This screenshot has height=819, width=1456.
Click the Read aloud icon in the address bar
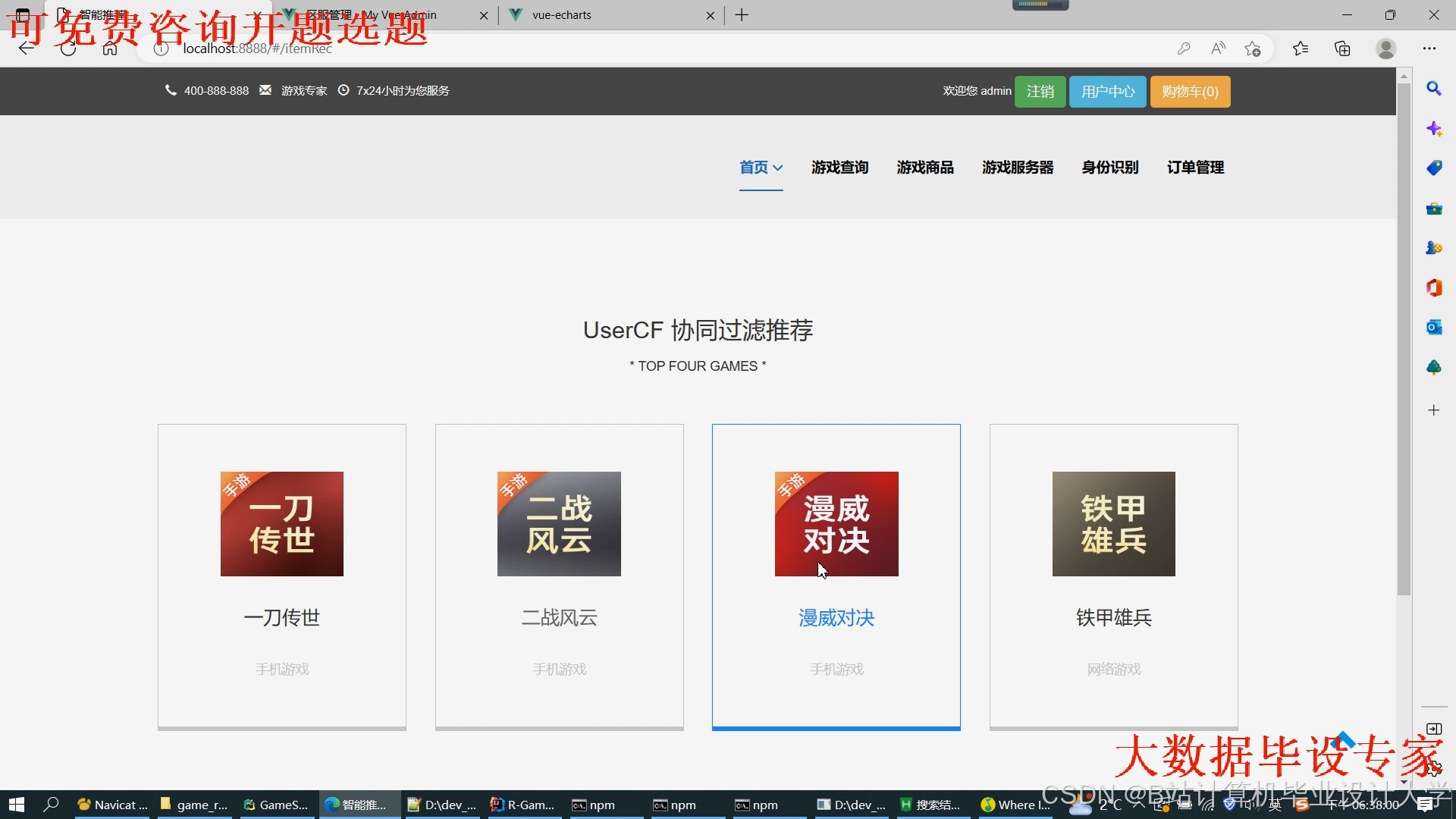pyautogui.click(x=1218, y=49)
